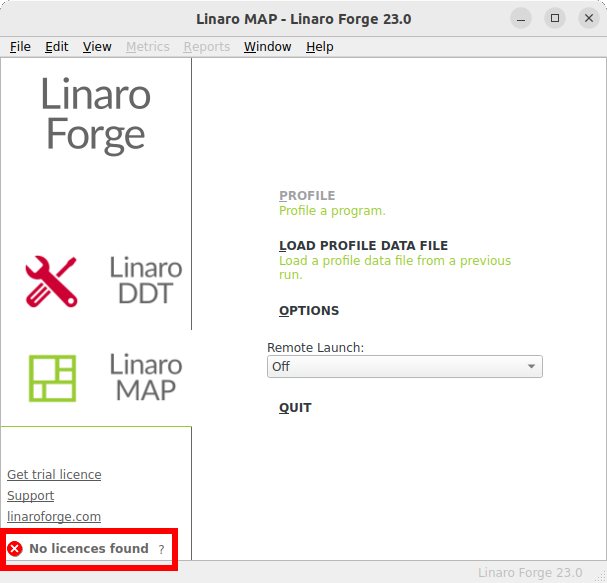Open the Window menu
The height and width of the screenshot is (583, 607).
pos(267,47)
